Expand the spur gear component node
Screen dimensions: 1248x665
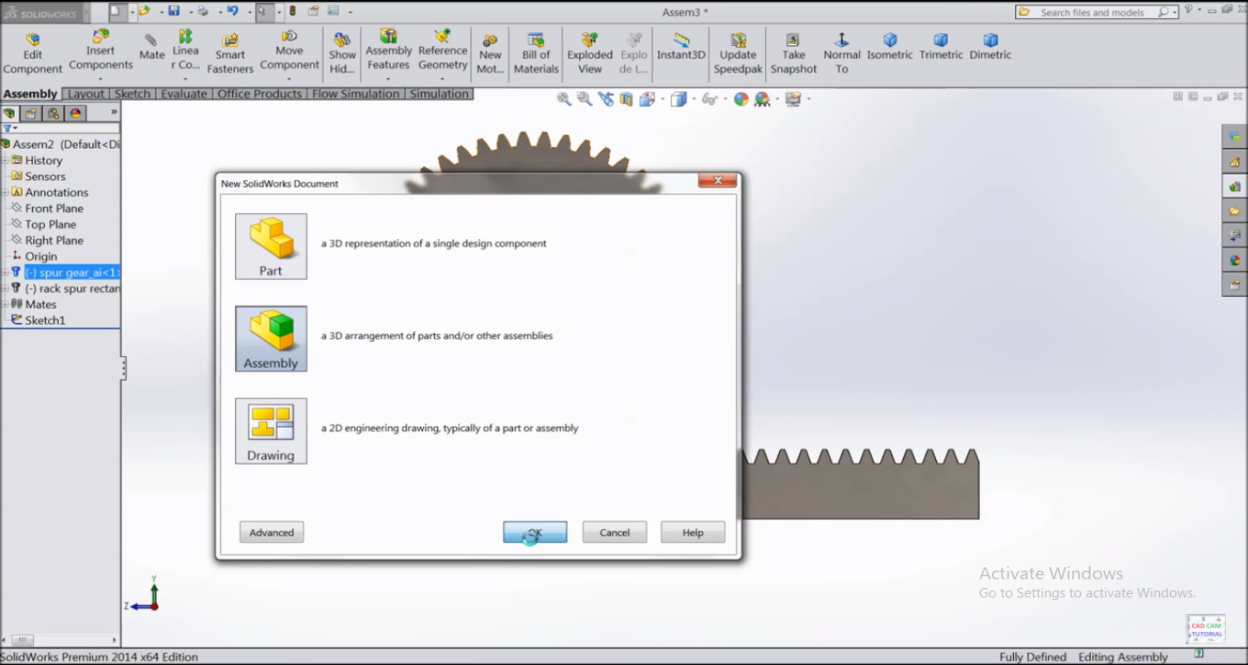click(x=5, y=272)
